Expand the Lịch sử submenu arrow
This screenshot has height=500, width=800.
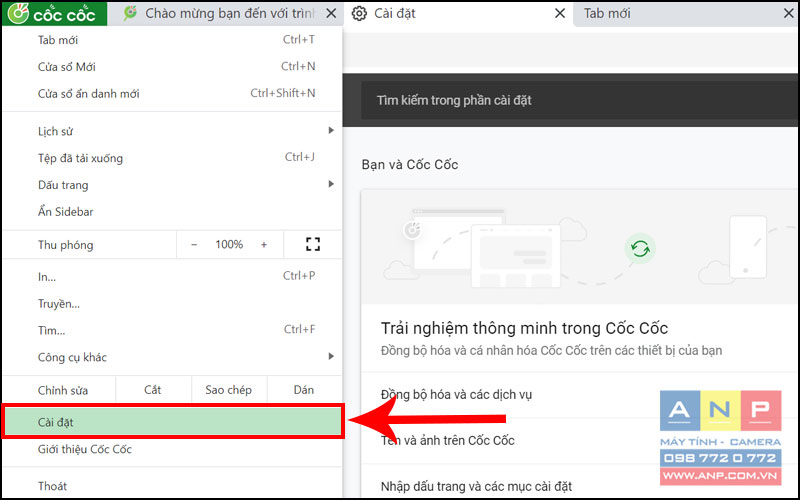click(331, 131)
